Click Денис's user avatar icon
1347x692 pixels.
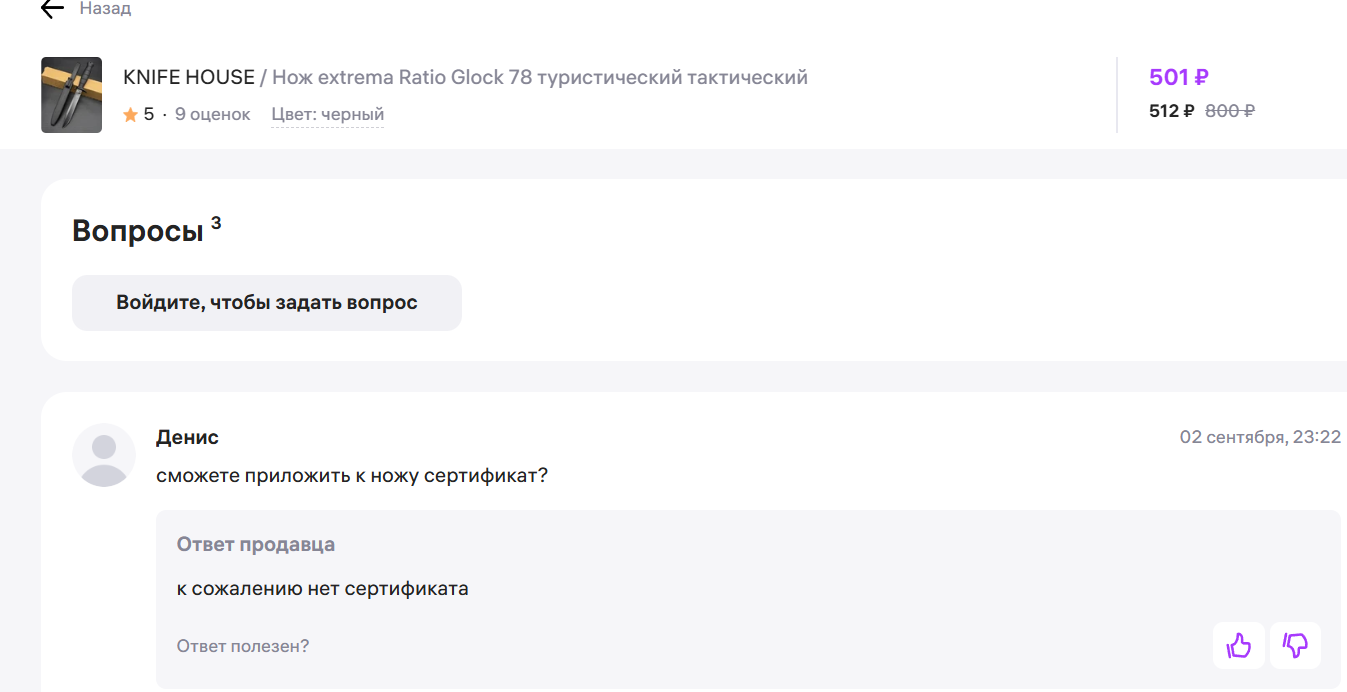click(104, 455)
